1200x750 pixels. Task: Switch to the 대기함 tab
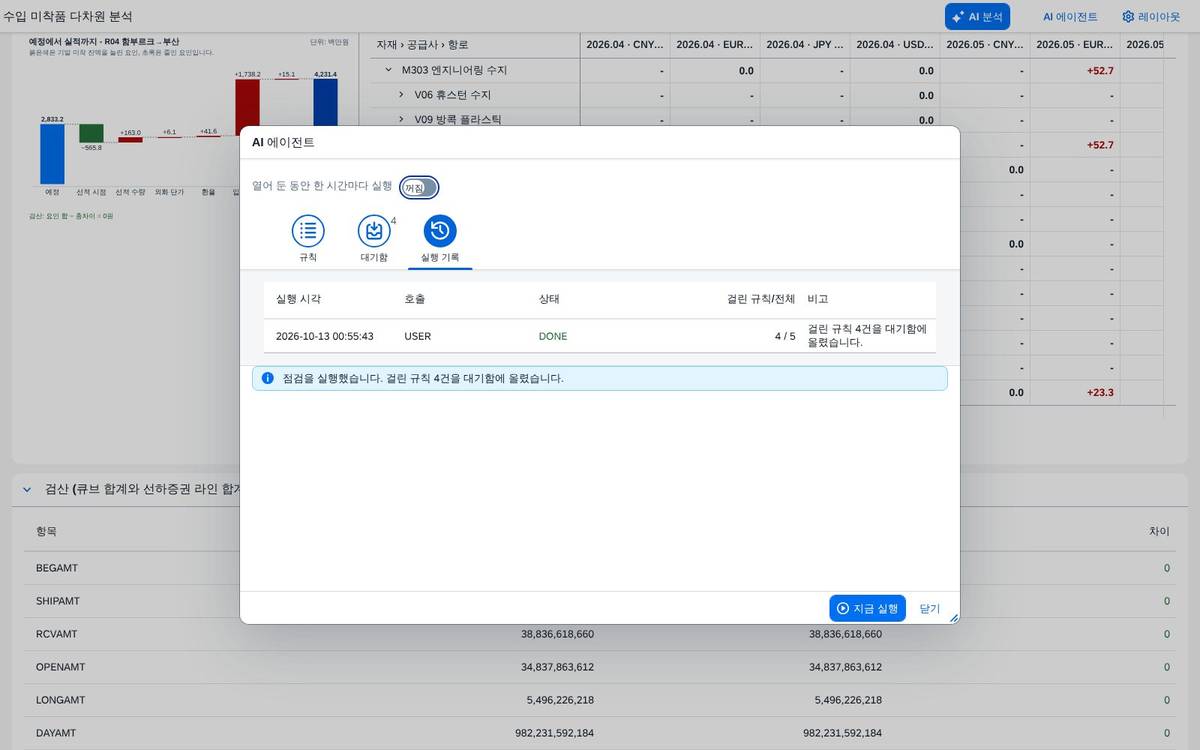coord(374,240)
